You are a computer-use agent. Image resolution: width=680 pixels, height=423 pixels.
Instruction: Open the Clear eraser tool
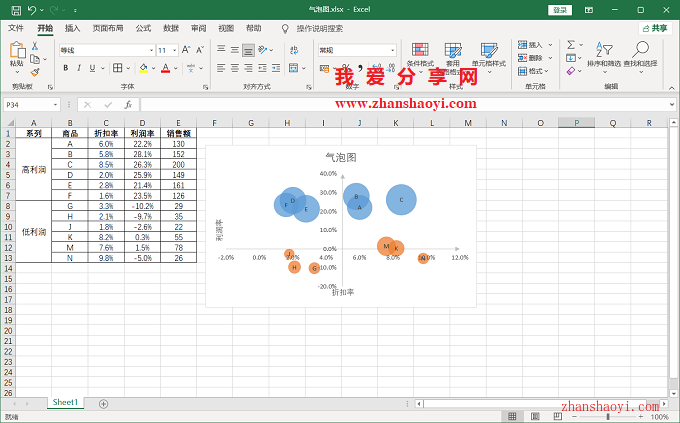coord(571,71)
